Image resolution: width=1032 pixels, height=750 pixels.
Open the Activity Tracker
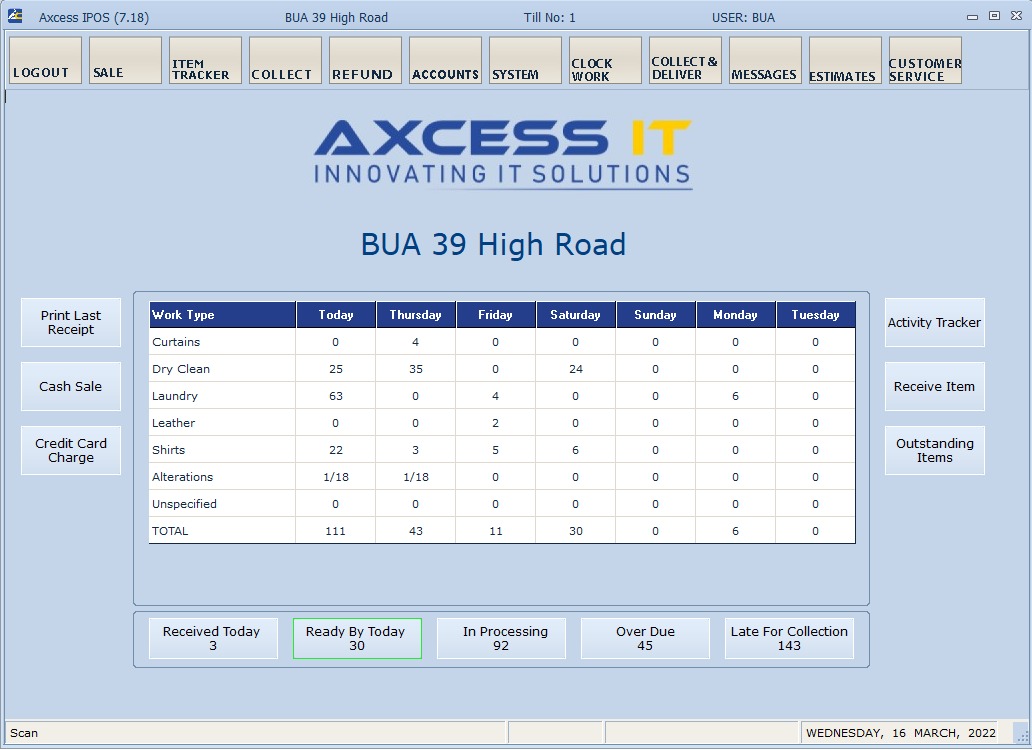coord(934,322)
